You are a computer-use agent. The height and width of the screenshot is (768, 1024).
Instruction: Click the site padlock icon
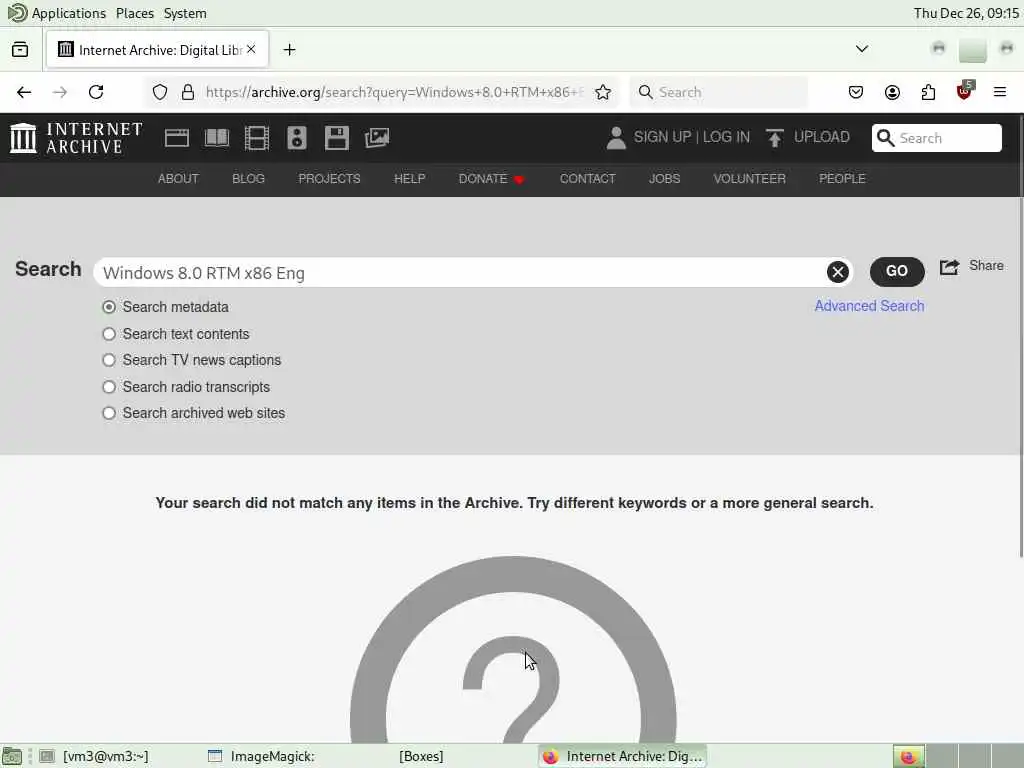(x=188, y=92)
